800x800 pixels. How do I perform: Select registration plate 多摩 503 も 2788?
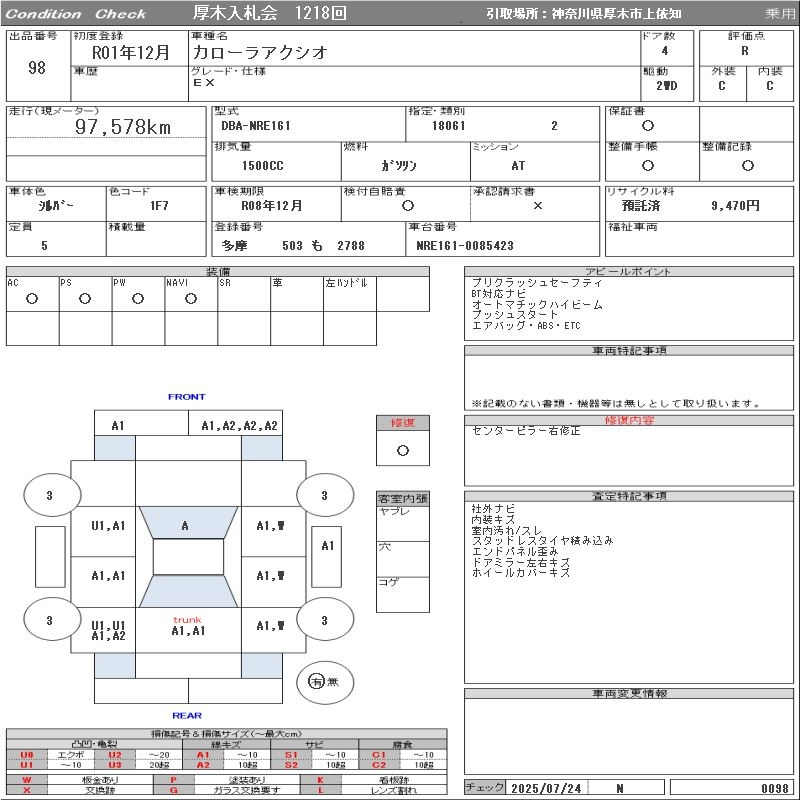pyautogui.click(x=293, y=246)
